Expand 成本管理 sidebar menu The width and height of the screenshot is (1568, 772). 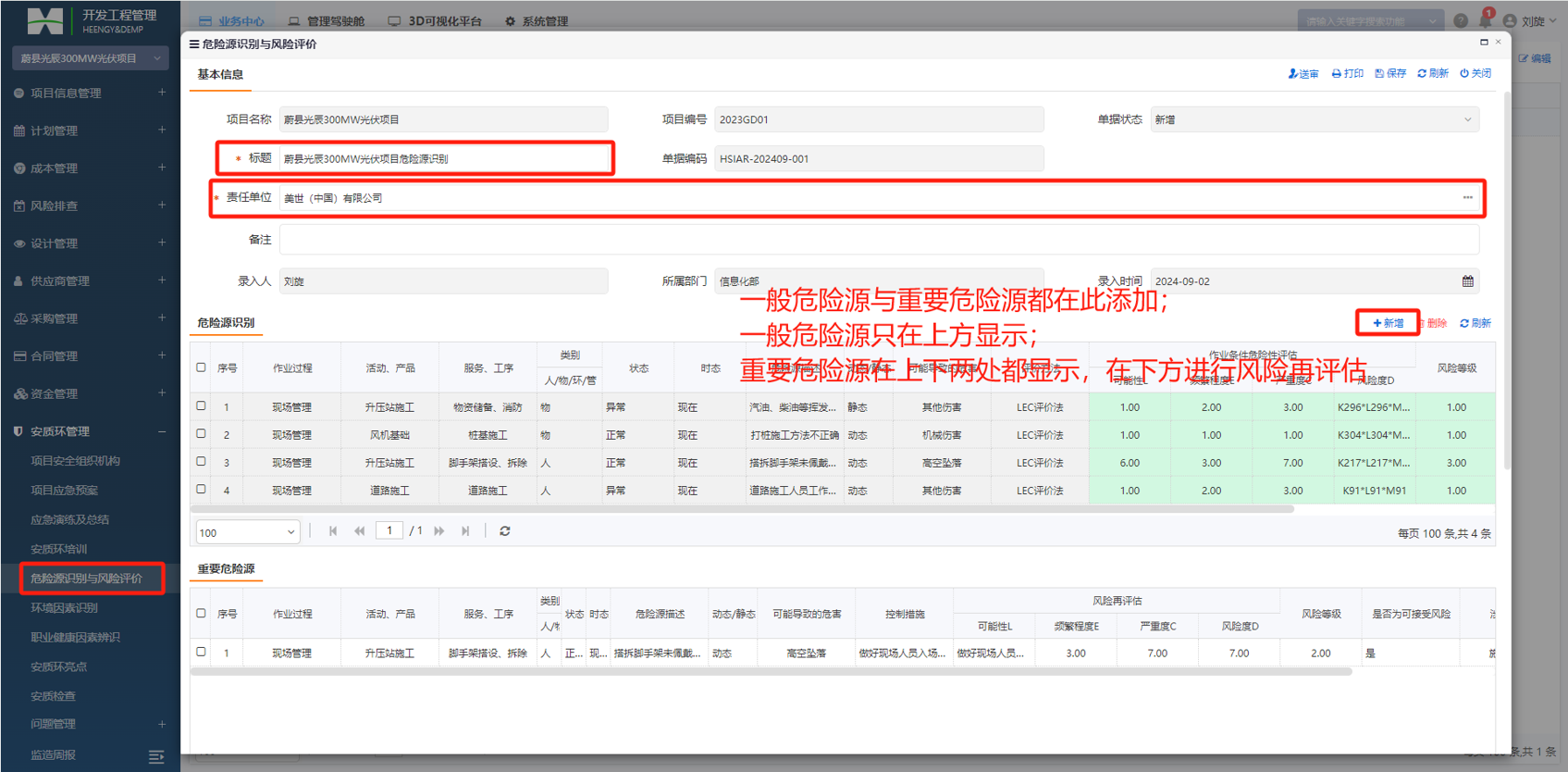click(x=90, y=168)
